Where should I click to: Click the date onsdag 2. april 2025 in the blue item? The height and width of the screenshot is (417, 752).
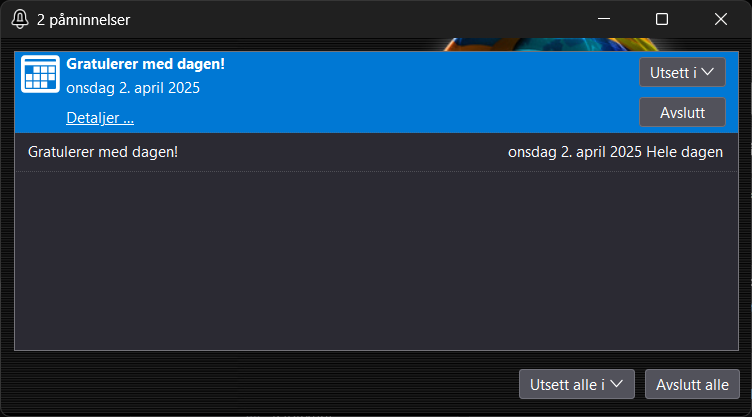coord(133,88)
